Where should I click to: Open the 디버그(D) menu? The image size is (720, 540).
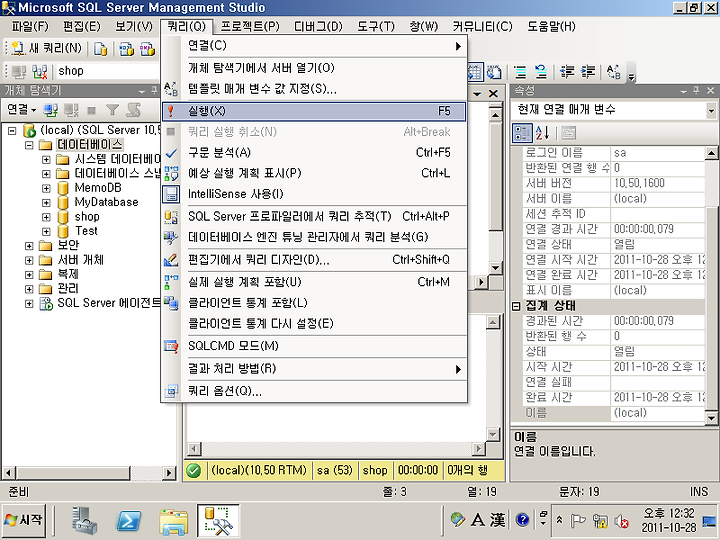pos(318,27)
